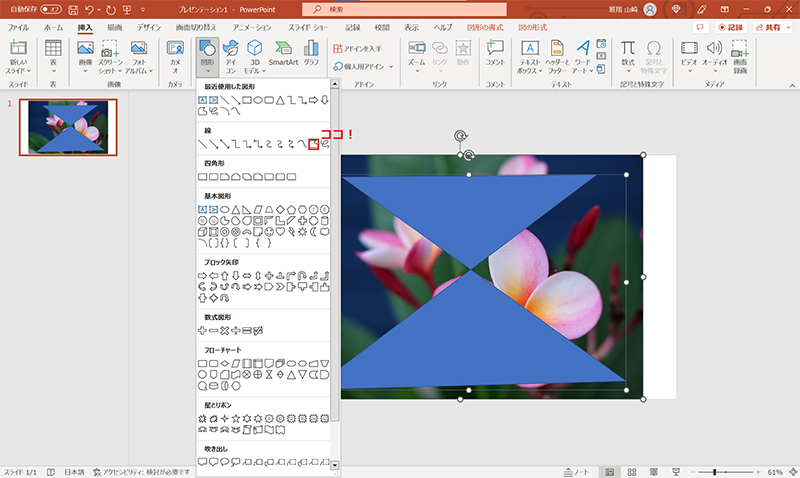Click the graph (グラフ) chart icon
Image resolution: width=800 pixels, height=478 pixels.
[310, 54]
